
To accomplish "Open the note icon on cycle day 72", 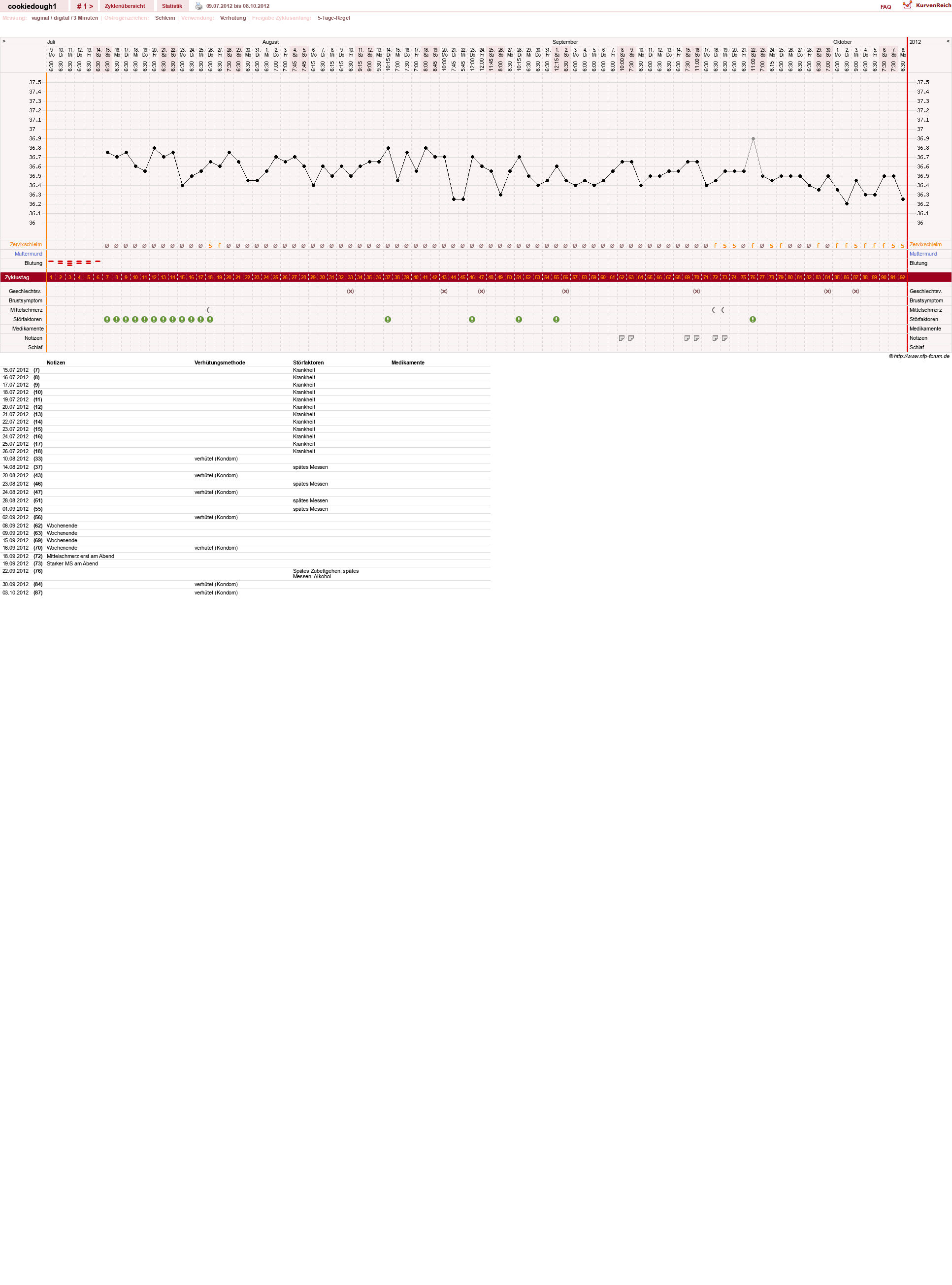I will tap(715, 338).
